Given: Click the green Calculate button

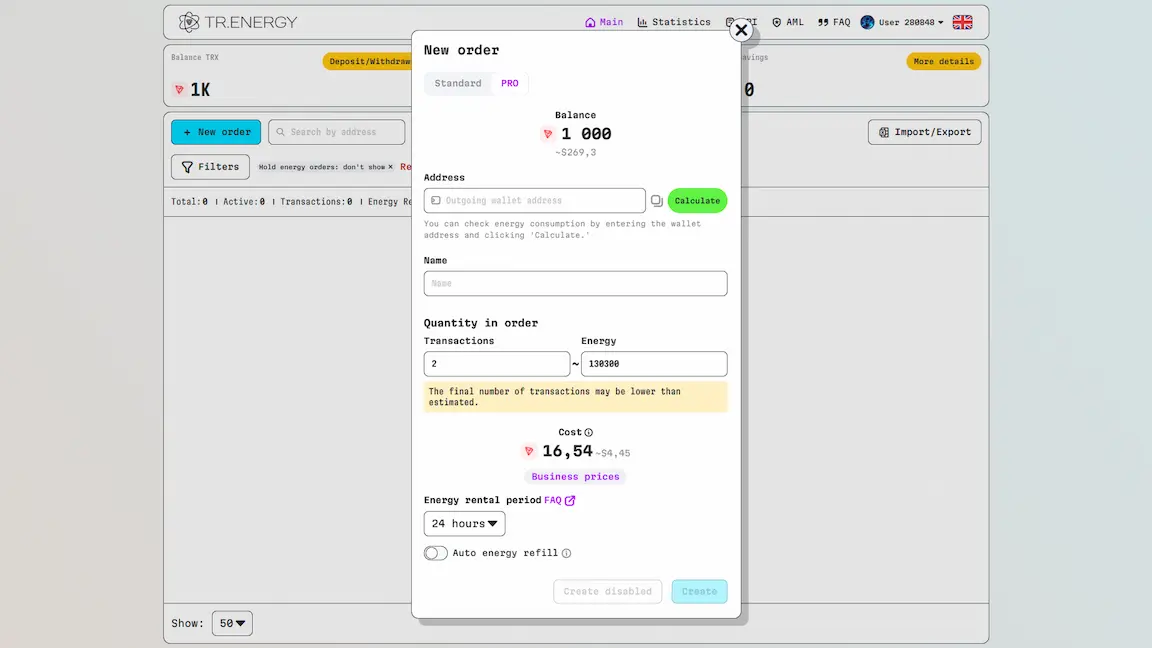Looking at the screenshot, I should pos(697,201).
